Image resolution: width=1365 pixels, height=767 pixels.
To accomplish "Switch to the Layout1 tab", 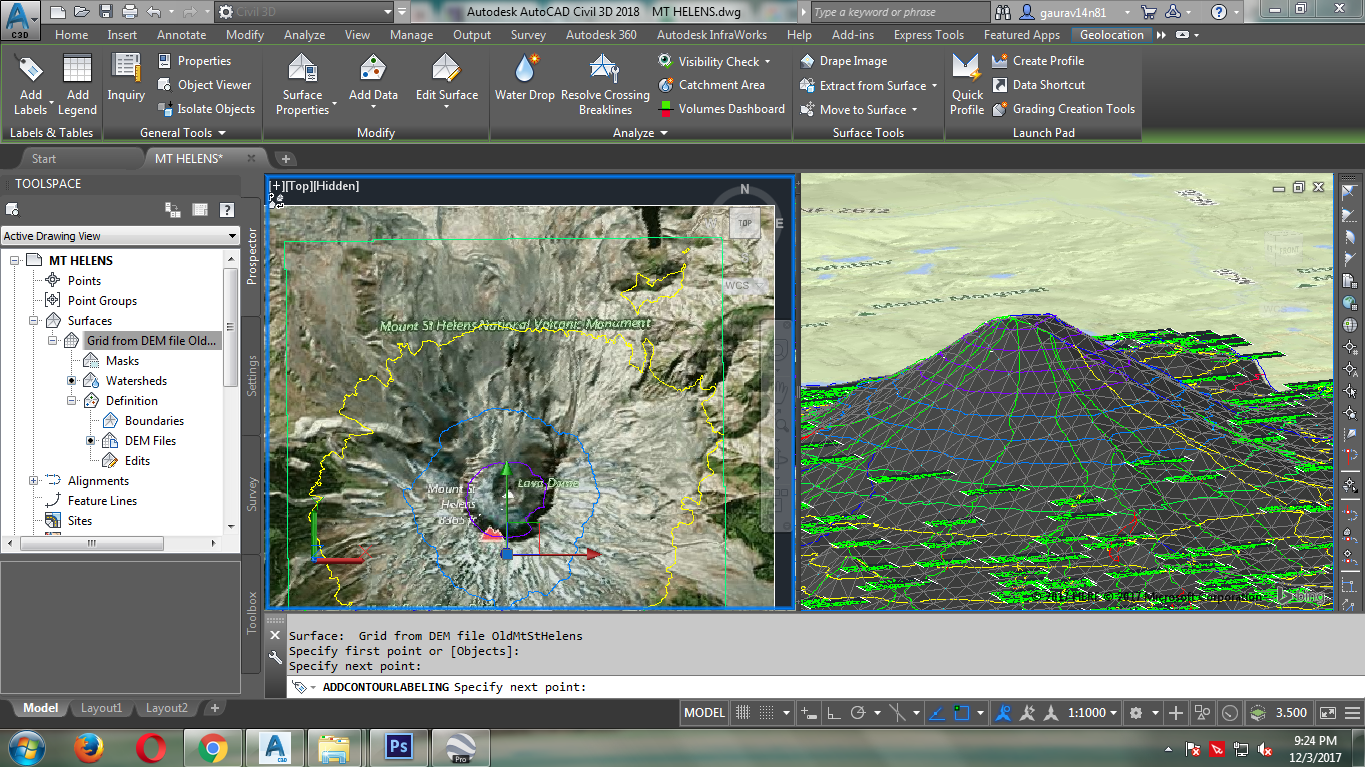I will click(101, 708).
